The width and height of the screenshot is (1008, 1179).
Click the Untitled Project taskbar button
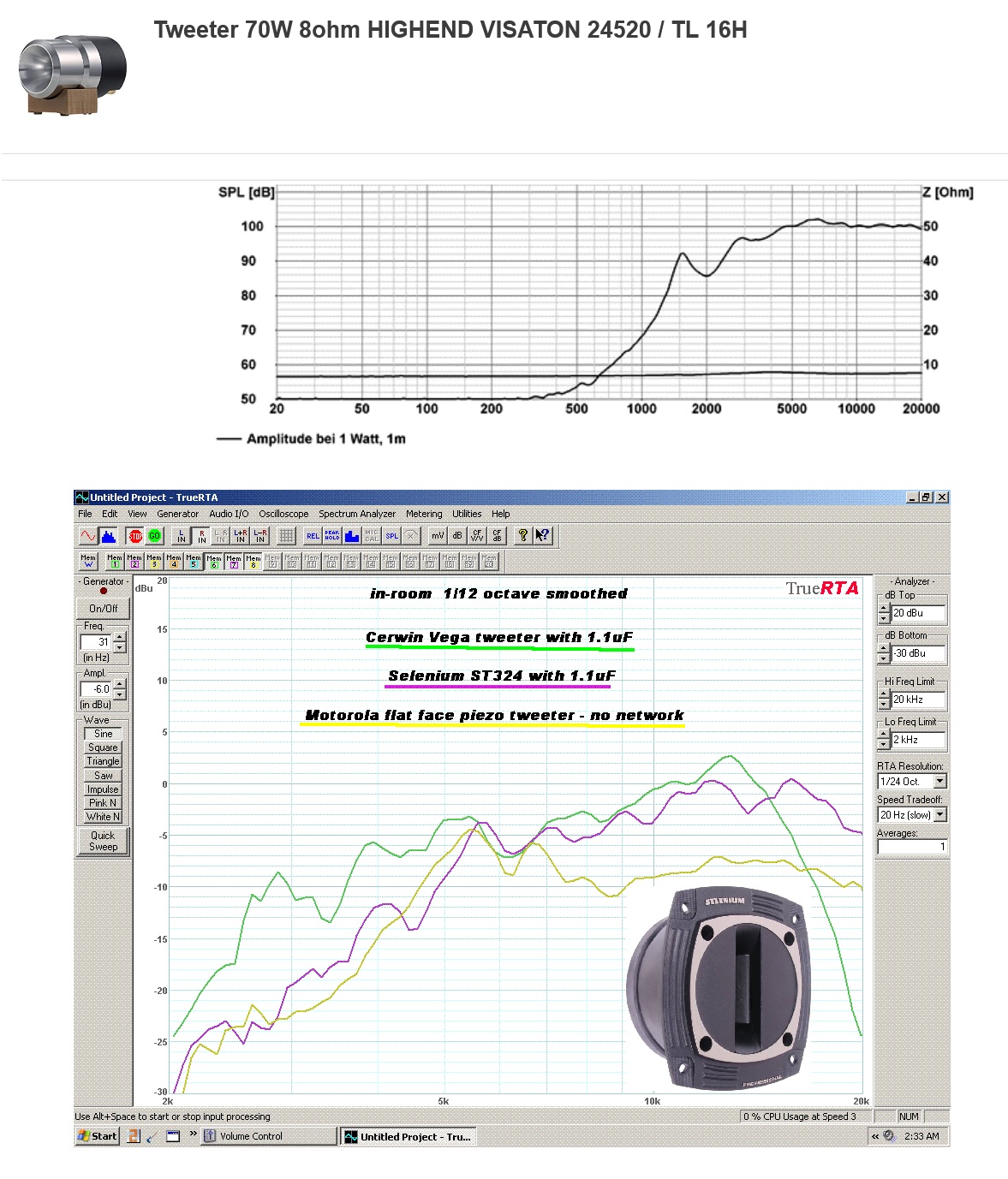click(x=409, y=1136)
